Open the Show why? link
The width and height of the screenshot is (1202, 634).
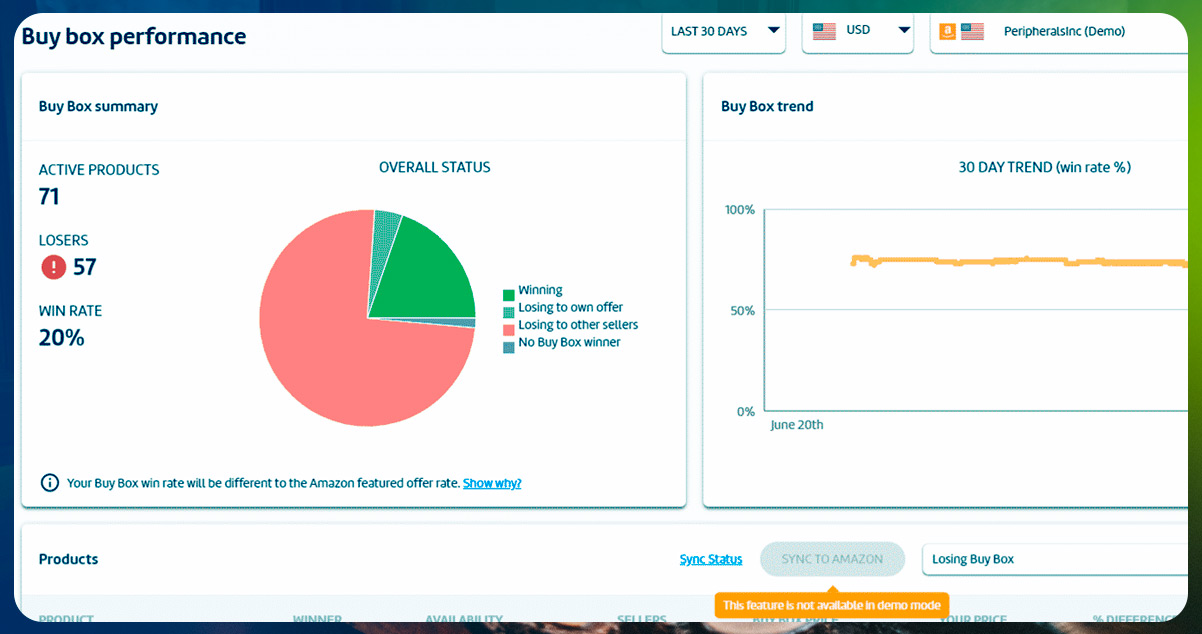[492, 483]
